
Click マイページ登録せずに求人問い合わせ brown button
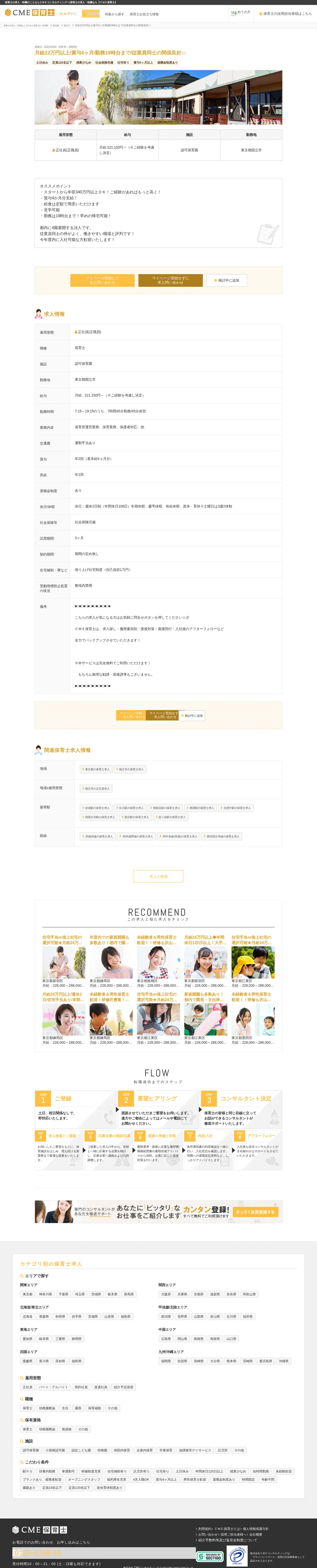pyautogui.click(x=170, y=280)
